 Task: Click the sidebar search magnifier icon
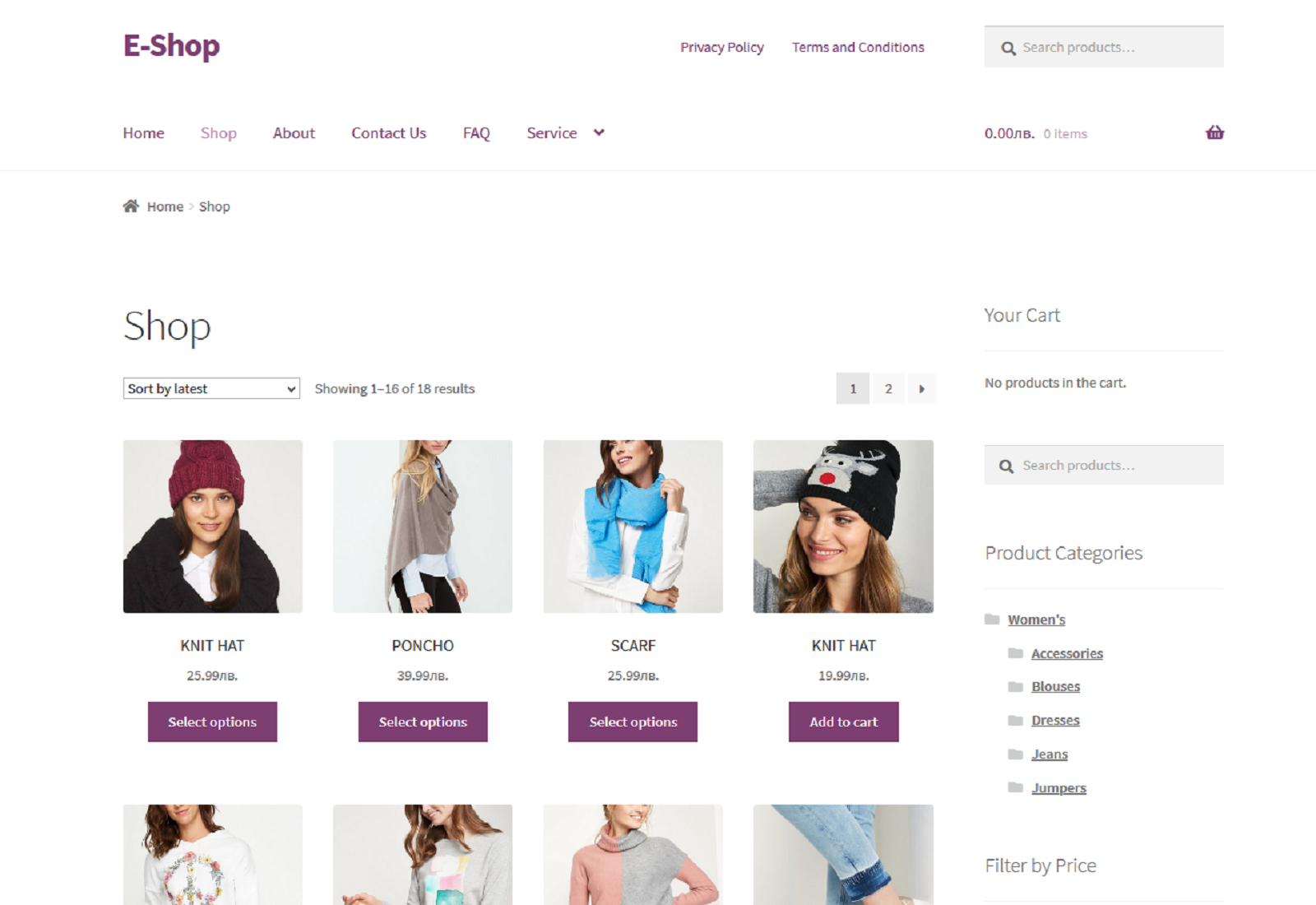pos(1006,466)
